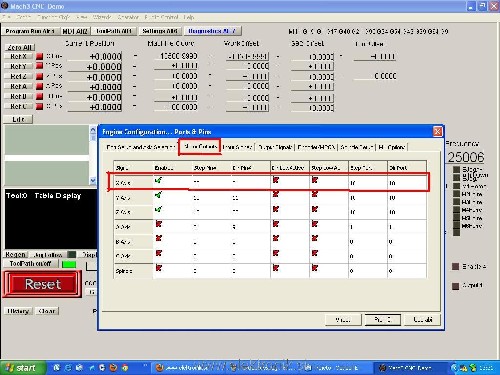Toggle Step Low Active for B Axis

315,239
